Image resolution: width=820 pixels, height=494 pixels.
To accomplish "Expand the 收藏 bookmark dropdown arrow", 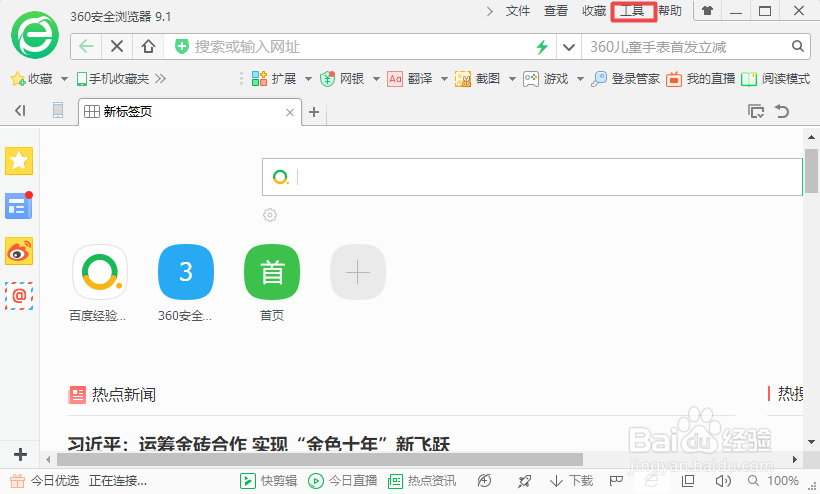I will pyautogui.click(x=64, y=79).
